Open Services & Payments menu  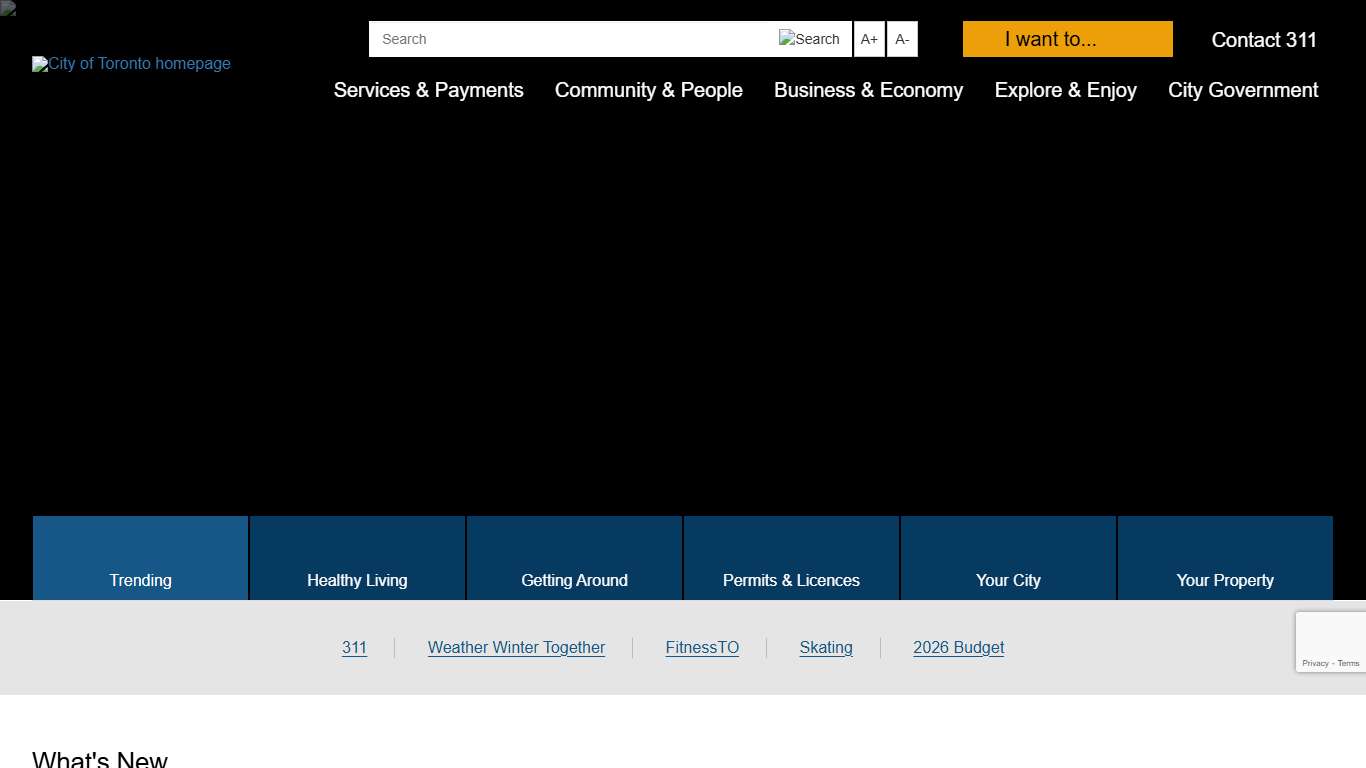coord(428,90)
